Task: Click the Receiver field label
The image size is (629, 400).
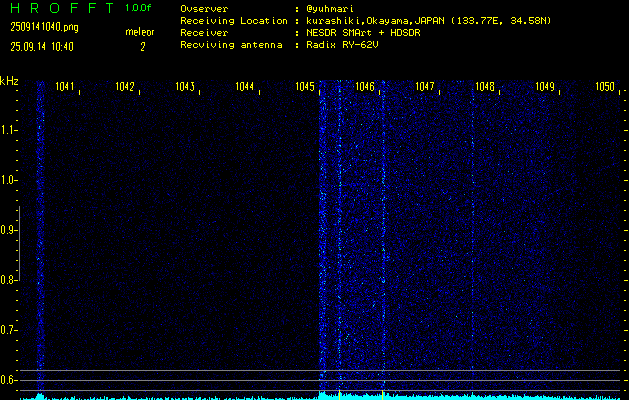Action: pyautogui.click(x=204, y=33)
